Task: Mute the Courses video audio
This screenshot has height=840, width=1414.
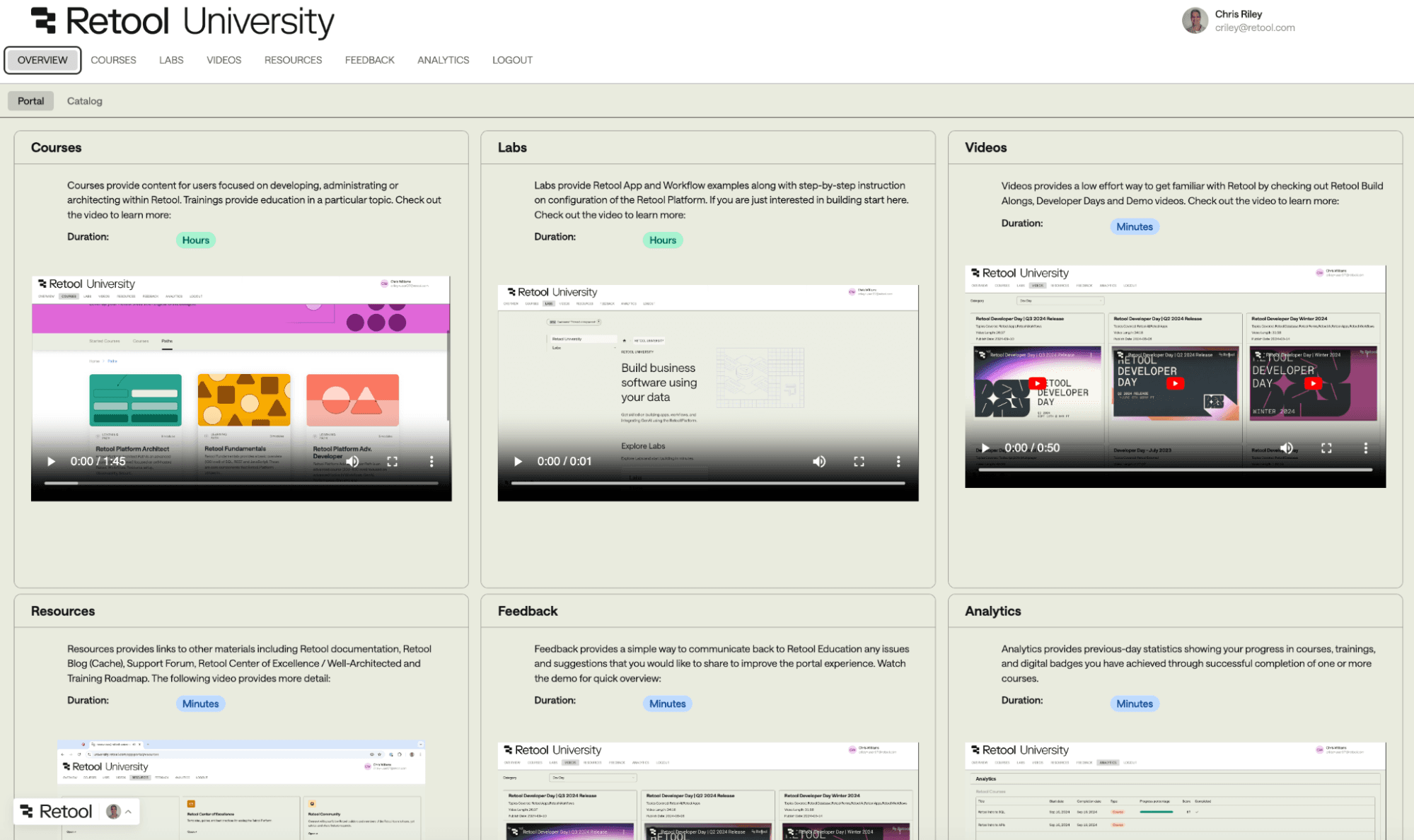Action: [352, 461]
